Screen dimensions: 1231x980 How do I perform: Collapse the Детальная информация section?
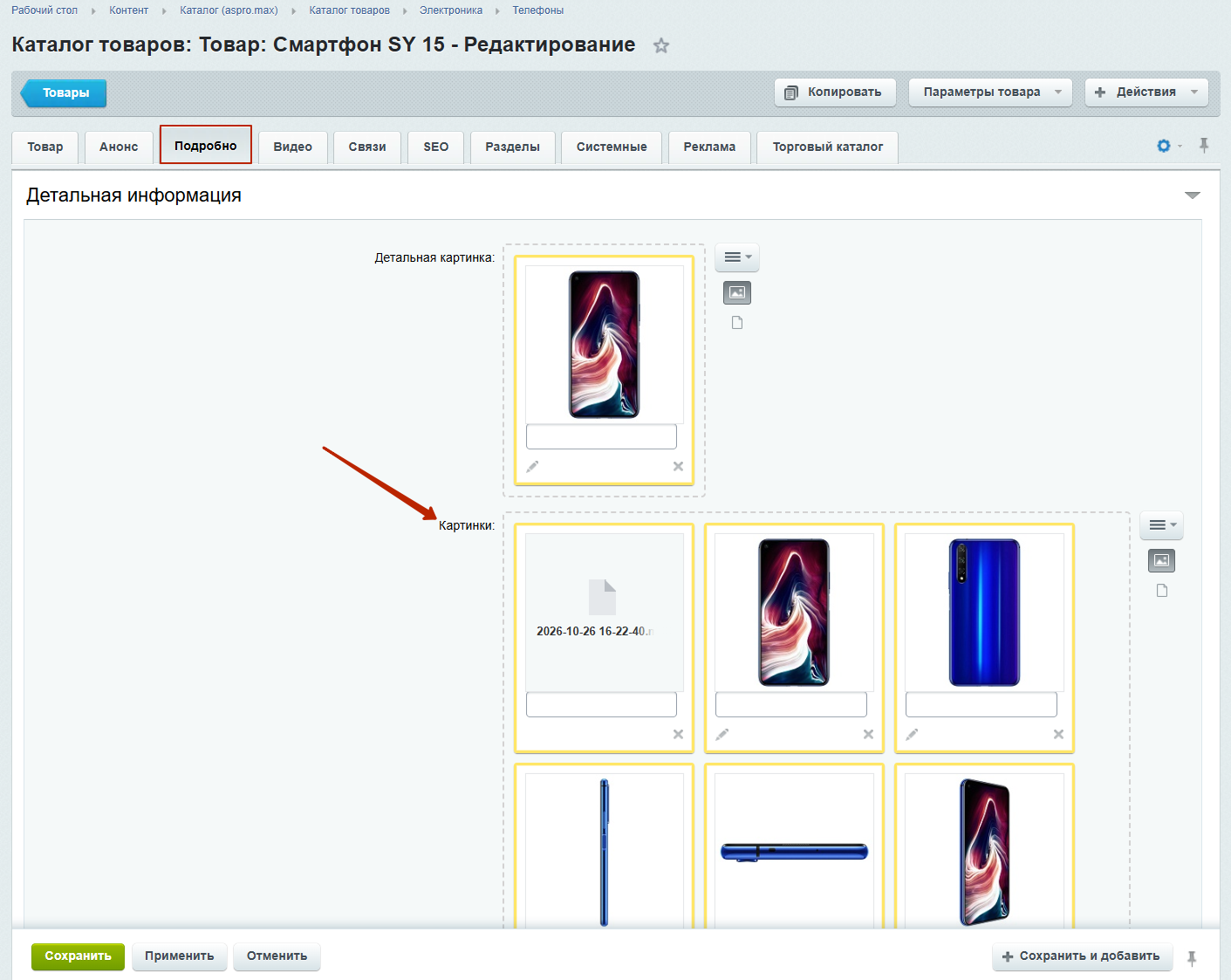click(x=1193, y=195)
